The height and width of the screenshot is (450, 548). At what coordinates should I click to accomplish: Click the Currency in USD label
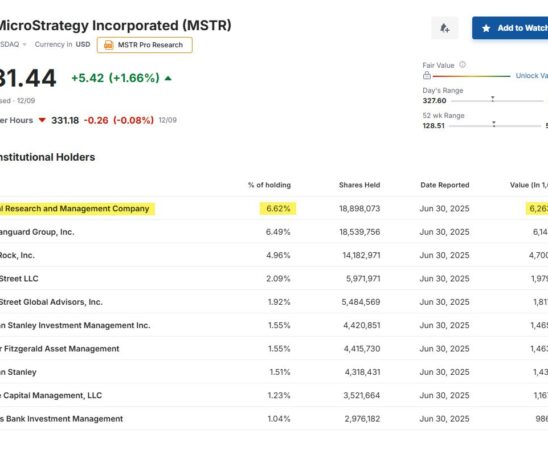(x=63, y=44)
